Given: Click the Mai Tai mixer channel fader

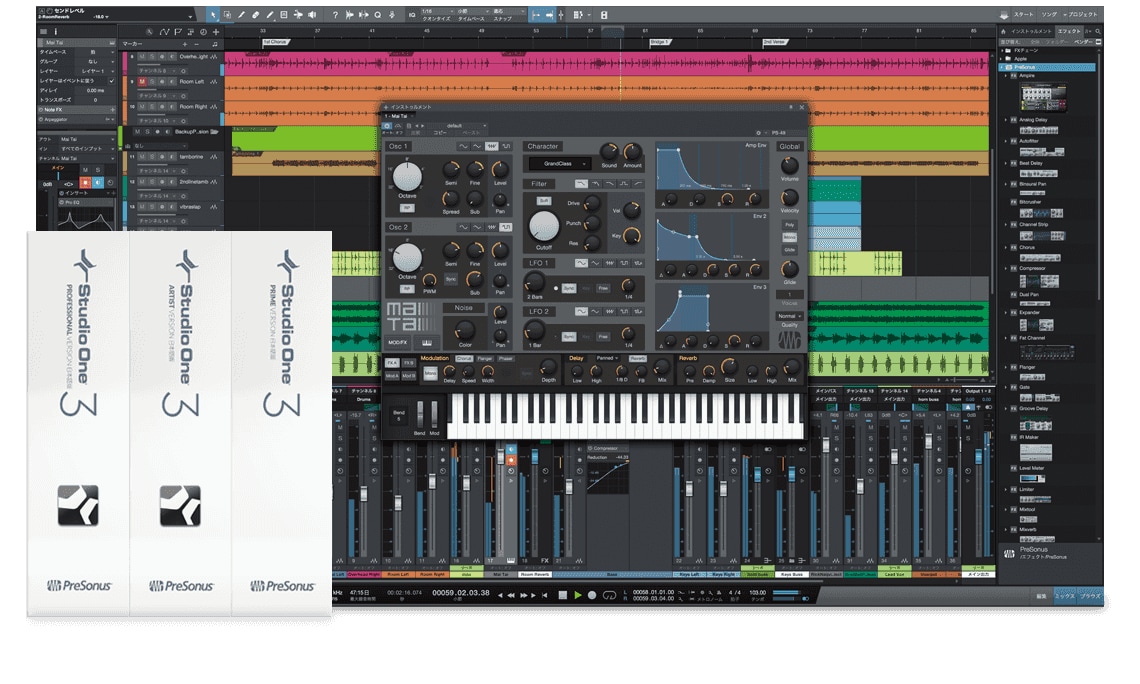Looking at the screenshot, I should (500, 455).
